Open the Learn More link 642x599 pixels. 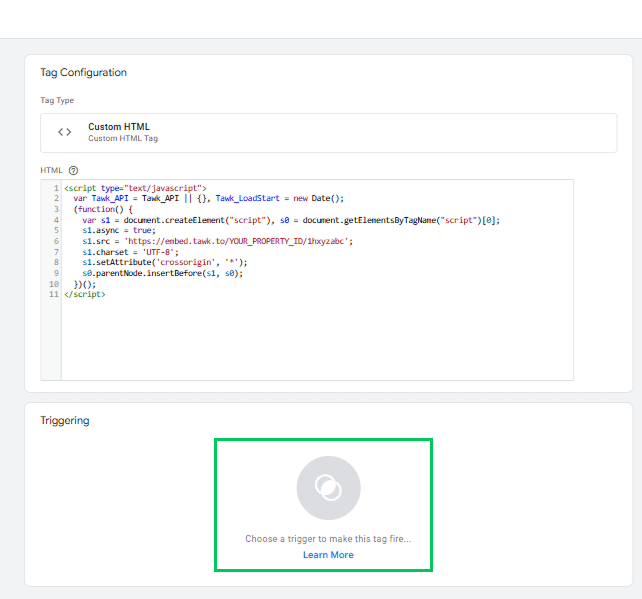tap(328, 555)
